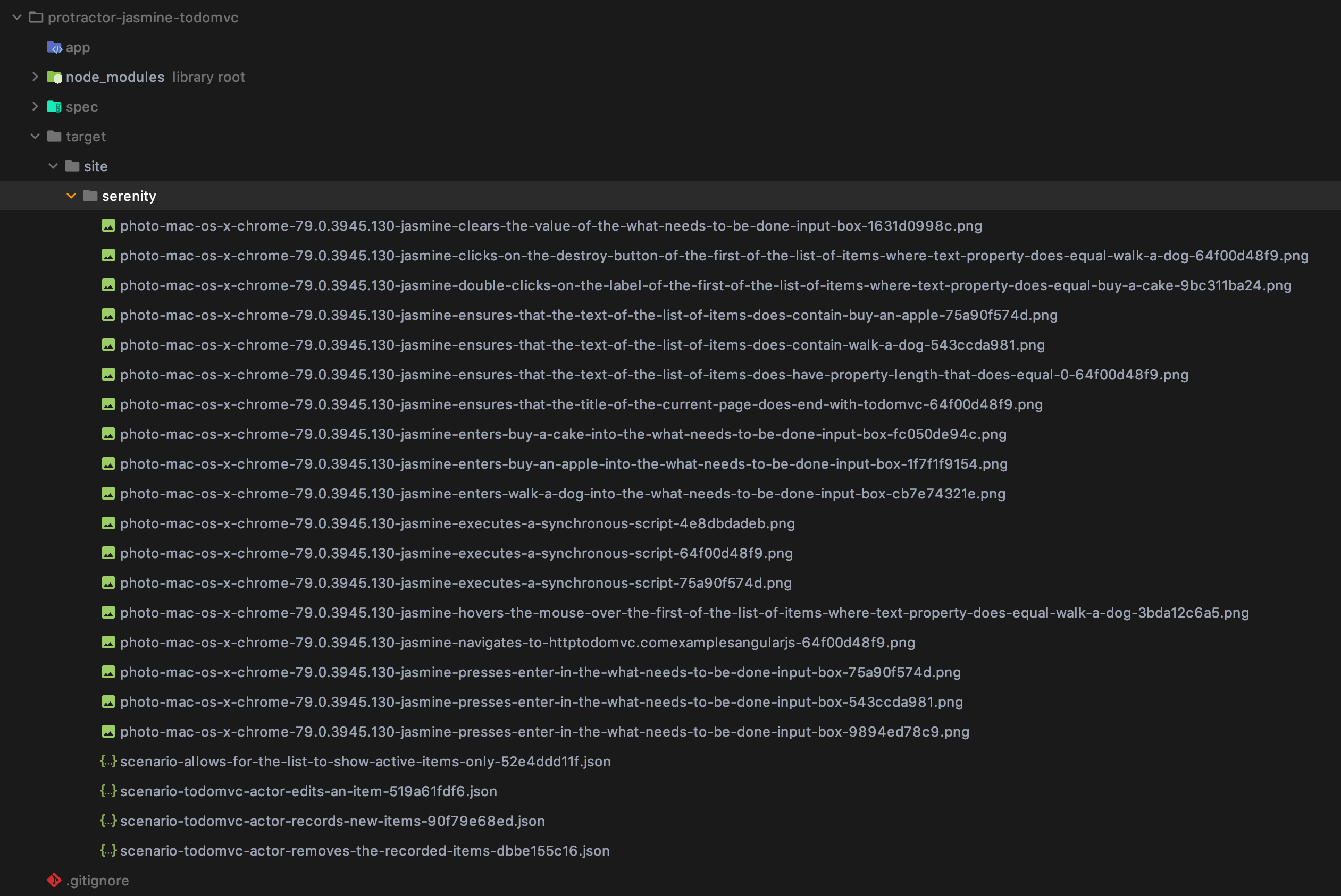Click the image icon beside executes-a-synchronous-script screenshot
1341x896 pixels.
point(108,523)
